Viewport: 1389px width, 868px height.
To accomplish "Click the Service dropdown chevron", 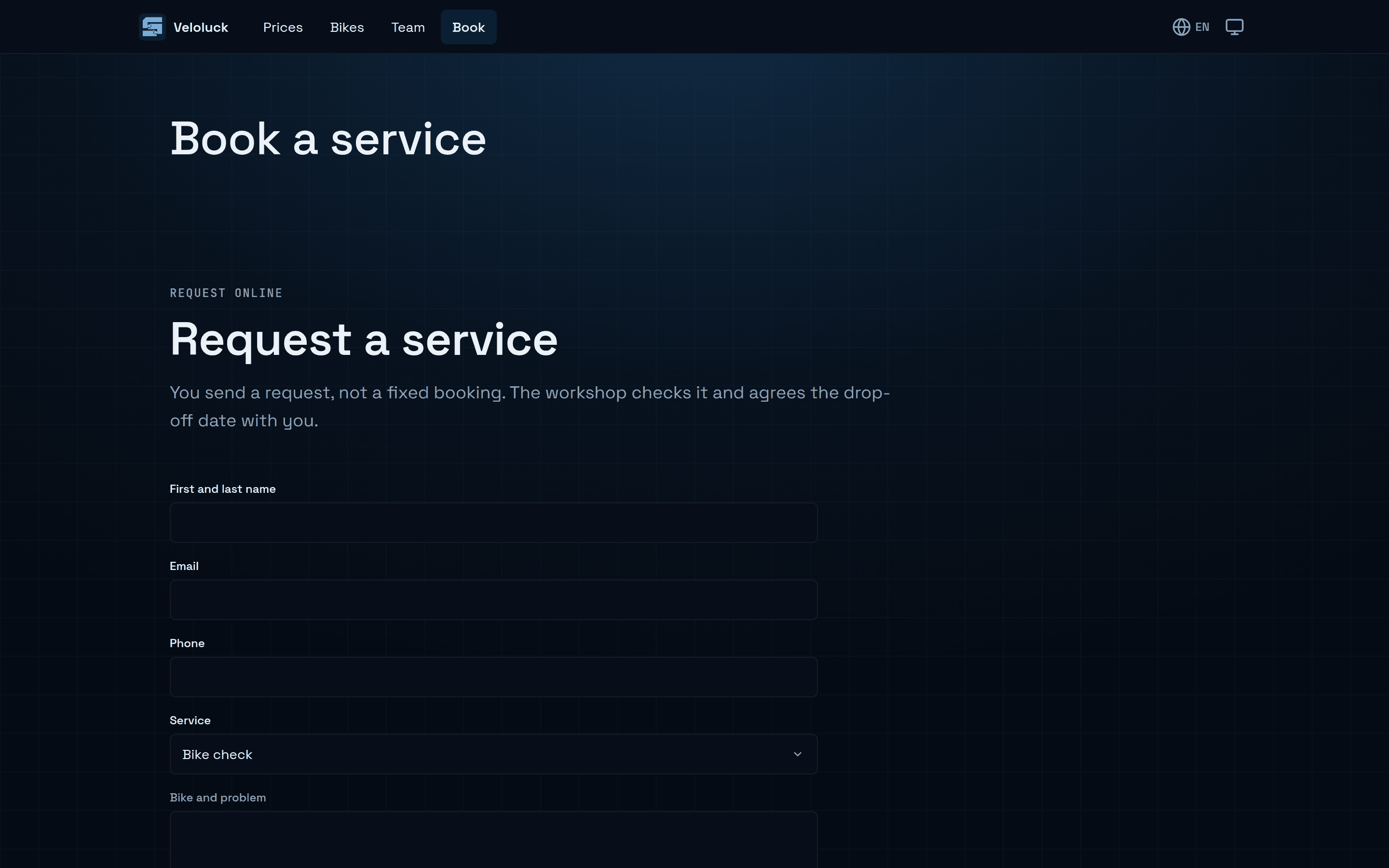I will pos(797,754).
